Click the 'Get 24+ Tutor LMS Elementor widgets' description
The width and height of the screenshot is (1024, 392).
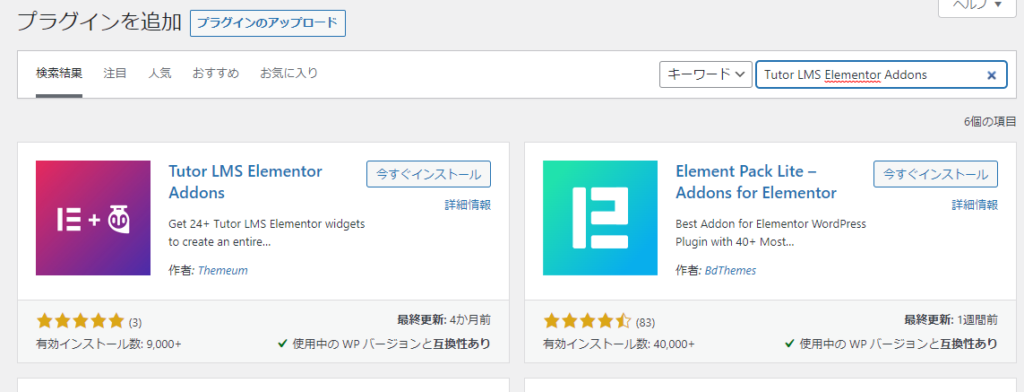point(266,233)
